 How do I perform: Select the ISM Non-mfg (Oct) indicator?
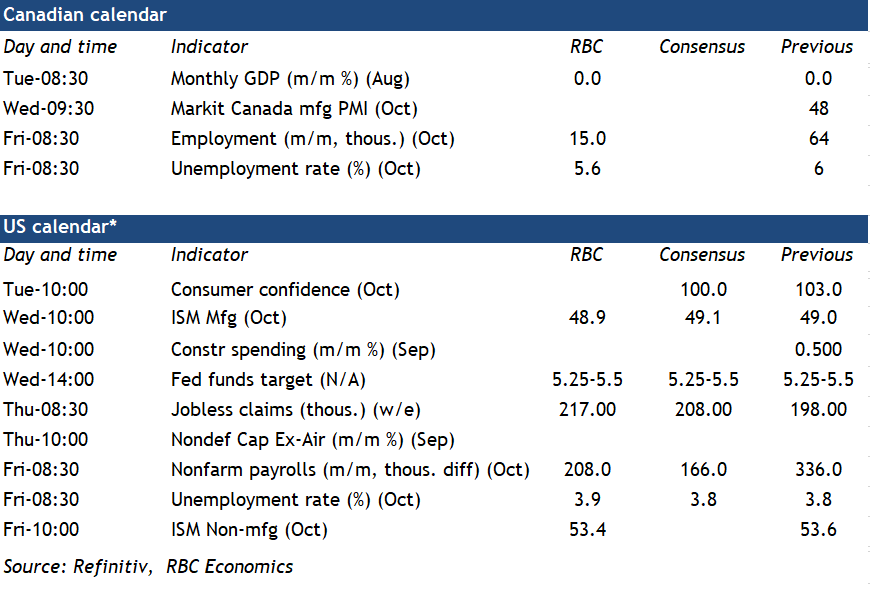249,529
